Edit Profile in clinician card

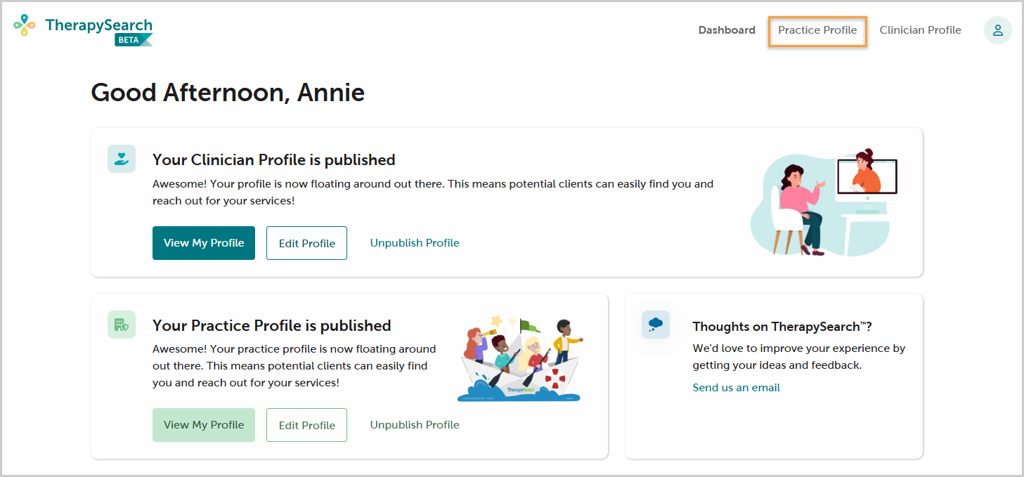tap(307, 243)
